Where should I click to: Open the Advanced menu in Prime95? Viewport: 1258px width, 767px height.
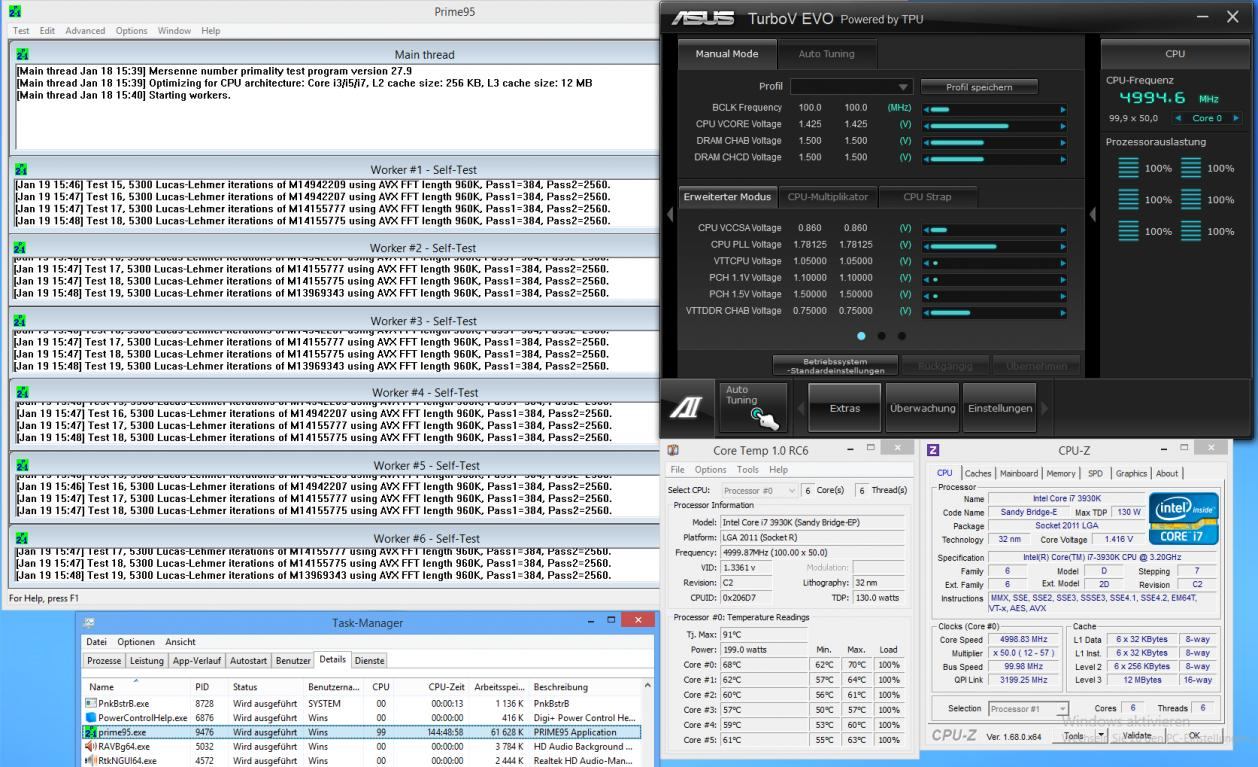pyautogui.click(x=85, y=31)
